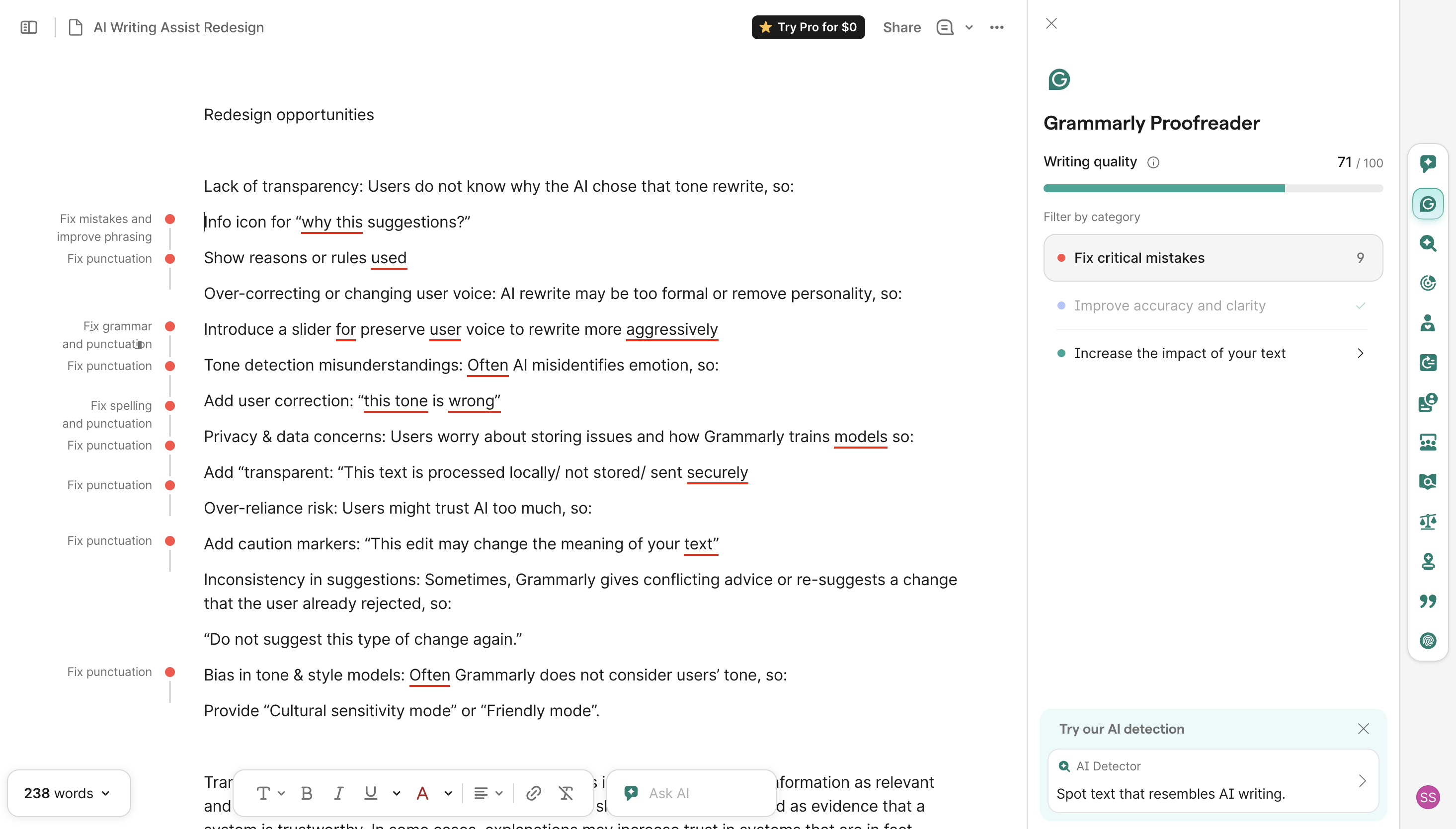Open the audience group agent icon

point(1428,443)
